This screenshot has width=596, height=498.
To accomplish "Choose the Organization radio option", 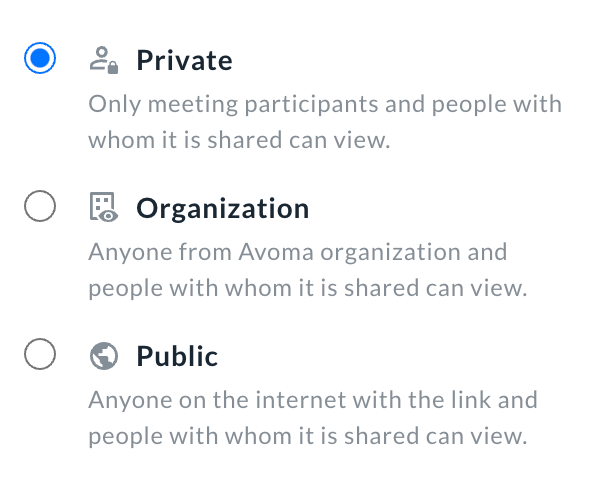I will (x=40, y=206).
